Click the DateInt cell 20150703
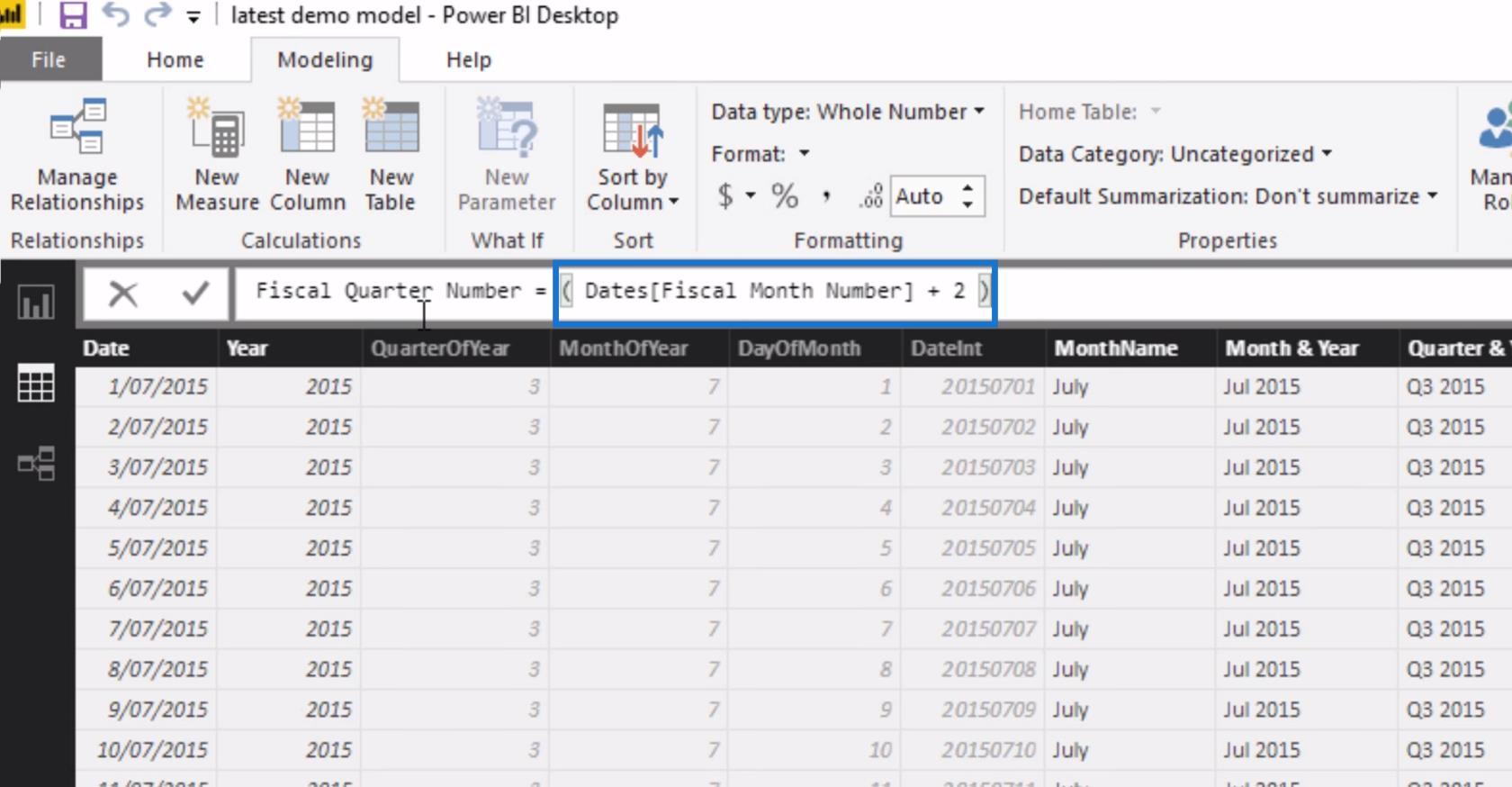The width and height of the screenshot is (1512, 787). point(973,468)
